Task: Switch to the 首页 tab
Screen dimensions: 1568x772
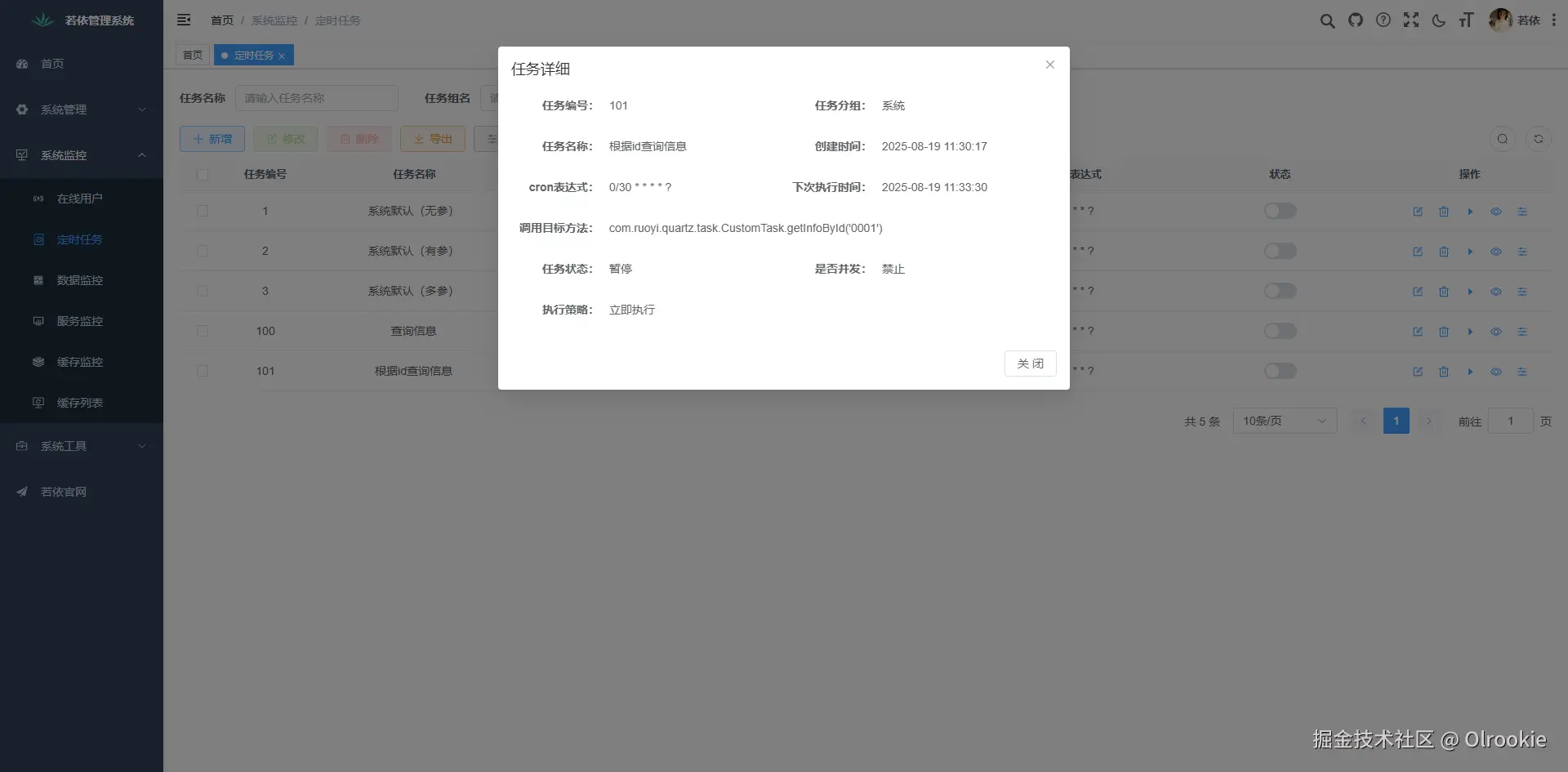Action: pyautogui.click(x=193, y=55)
